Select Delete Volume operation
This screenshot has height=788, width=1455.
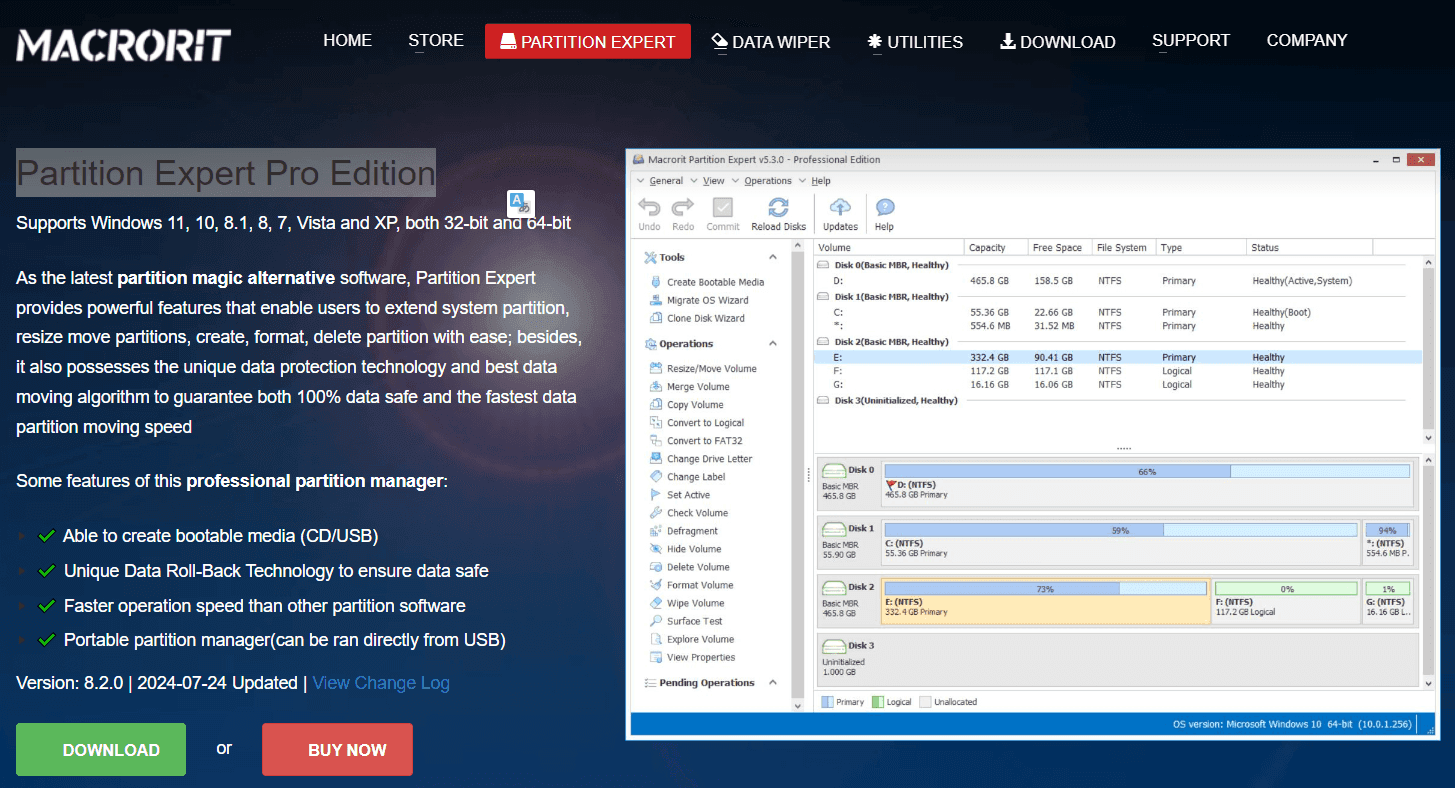[690, 566]
